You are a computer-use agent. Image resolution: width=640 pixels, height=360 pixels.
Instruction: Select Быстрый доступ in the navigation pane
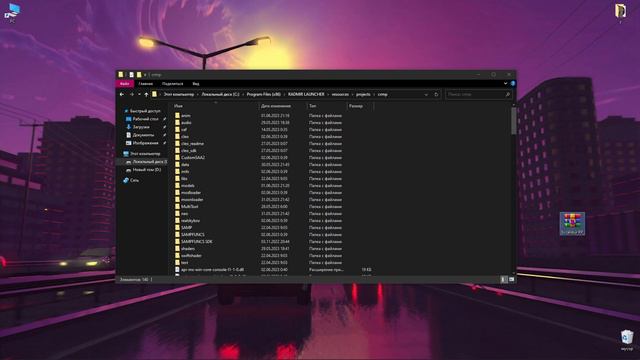click(x=145, y=111)
